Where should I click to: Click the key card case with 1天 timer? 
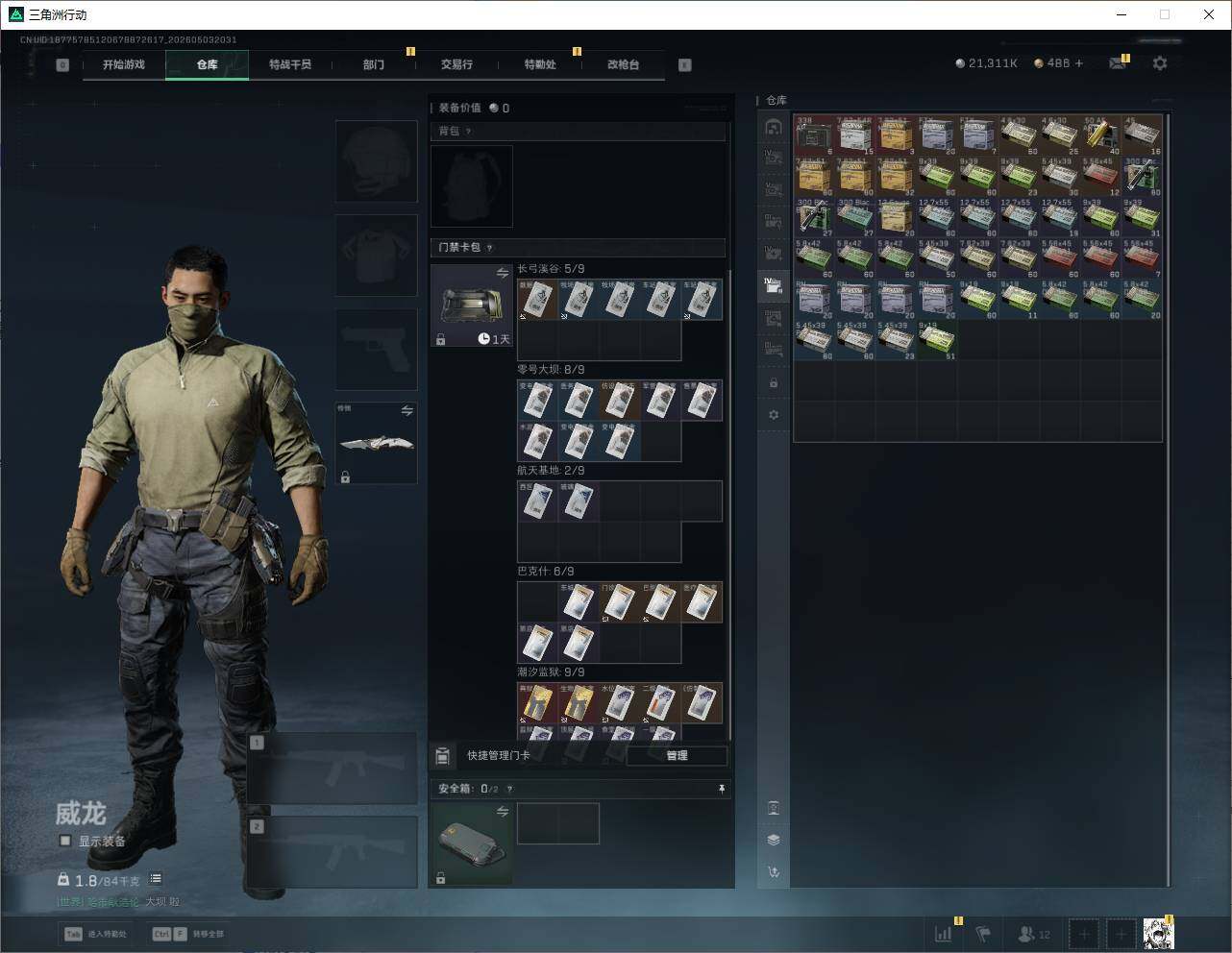coord(472,305)
